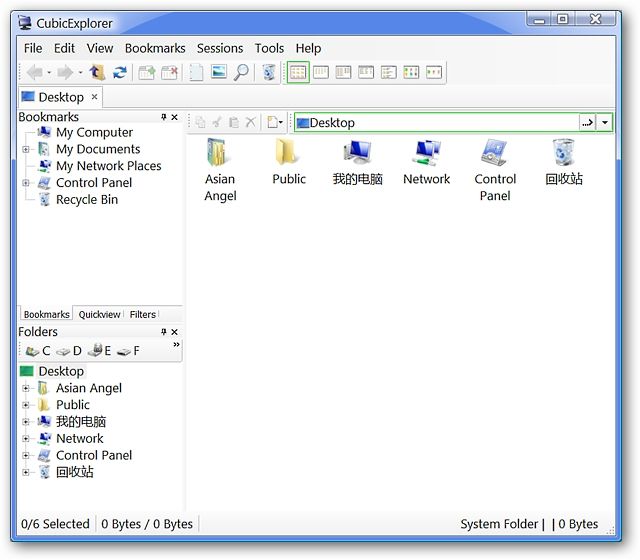Expand Control Panel in Bookmarks
Screen dimensions: 640x560
26,183
